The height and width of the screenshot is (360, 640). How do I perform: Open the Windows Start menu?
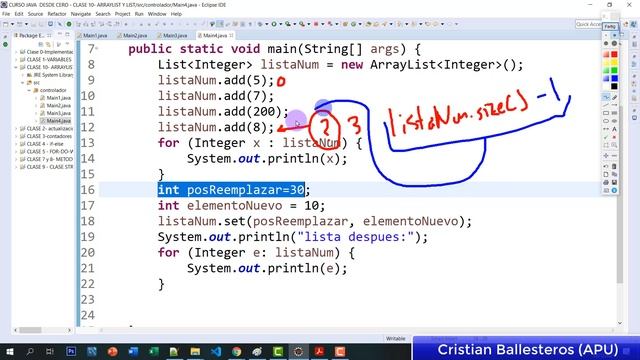9,351
